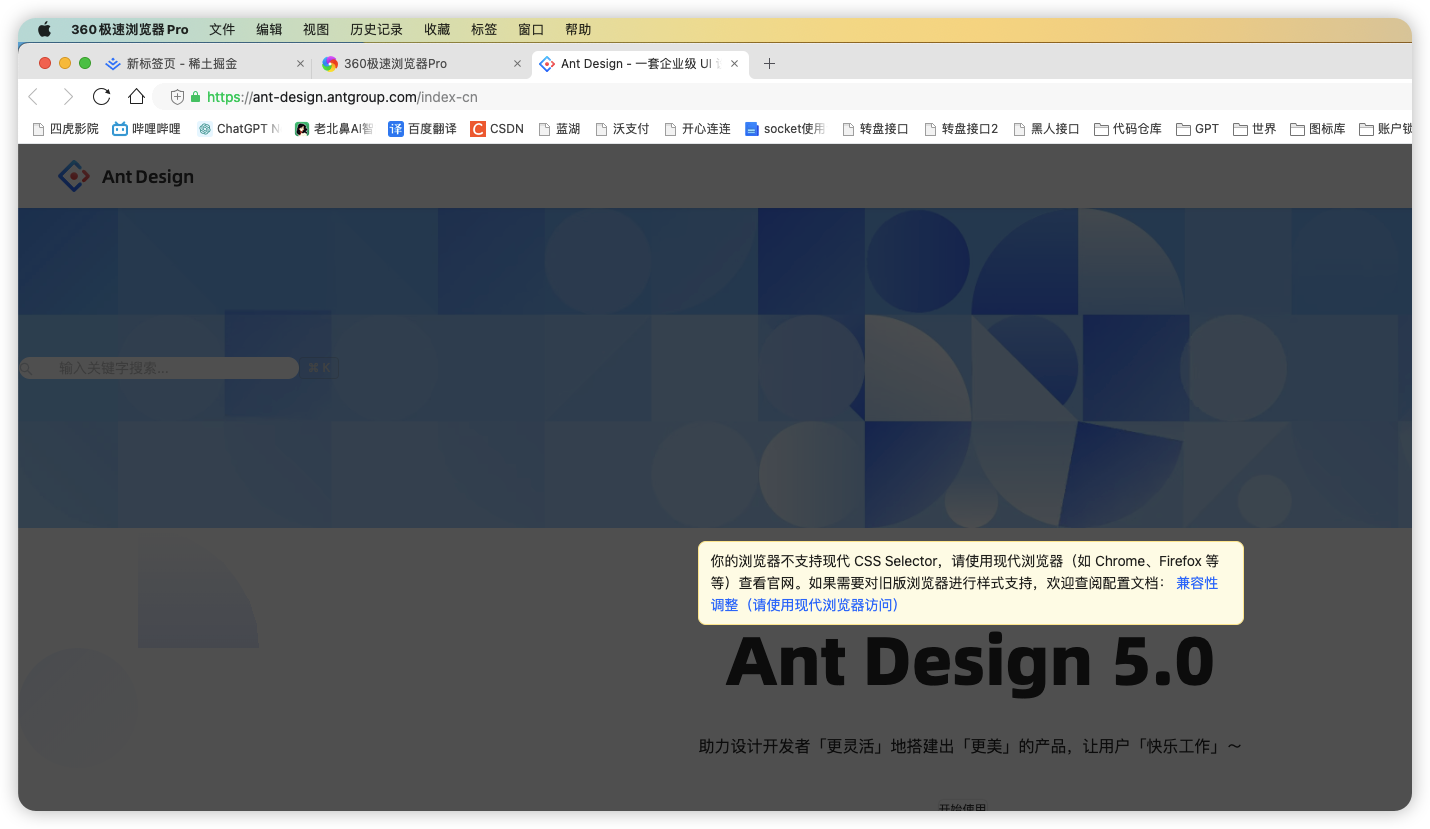This screenshot has width=1430, height=829.
Task: Expand the 代码仓库 bookmark folder
Action: [x=1128, y=129]
